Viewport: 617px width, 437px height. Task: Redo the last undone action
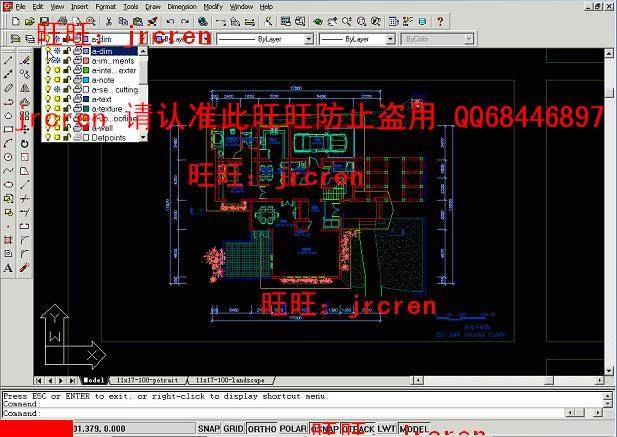click(x=185, y=21)
